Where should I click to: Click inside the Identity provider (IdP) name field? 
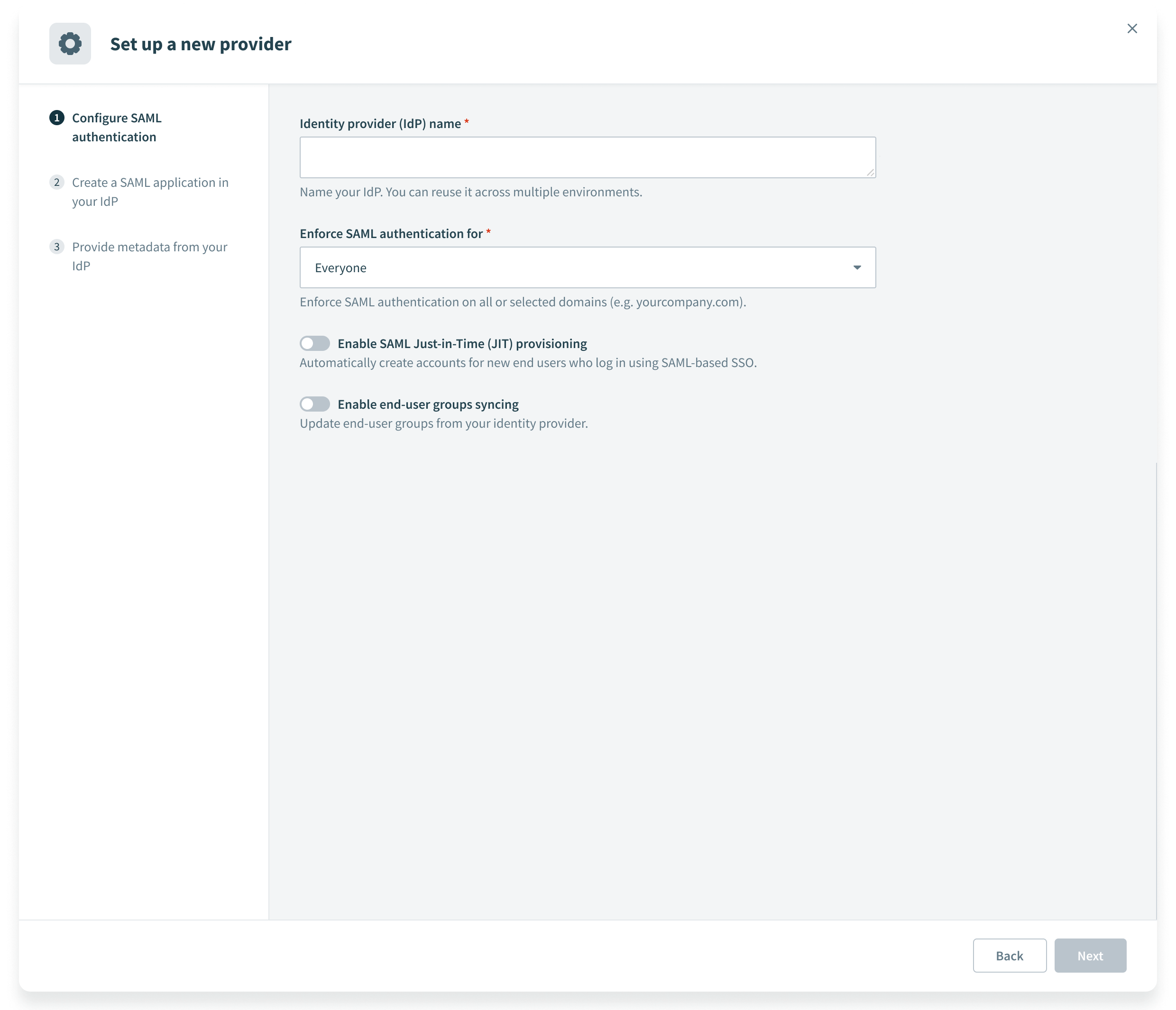click(587, 156)
